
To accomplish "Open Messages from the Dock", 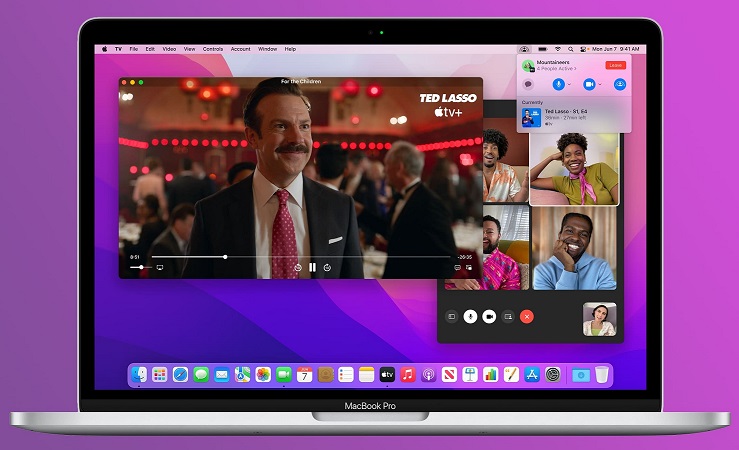I will 201,375.
